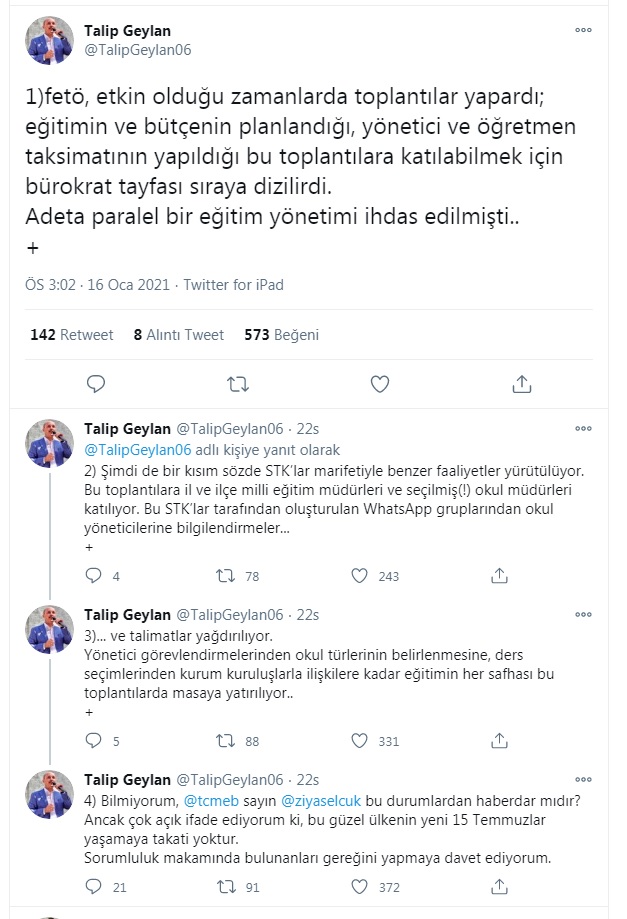Open more menu on tweet 2

point(583,429)
